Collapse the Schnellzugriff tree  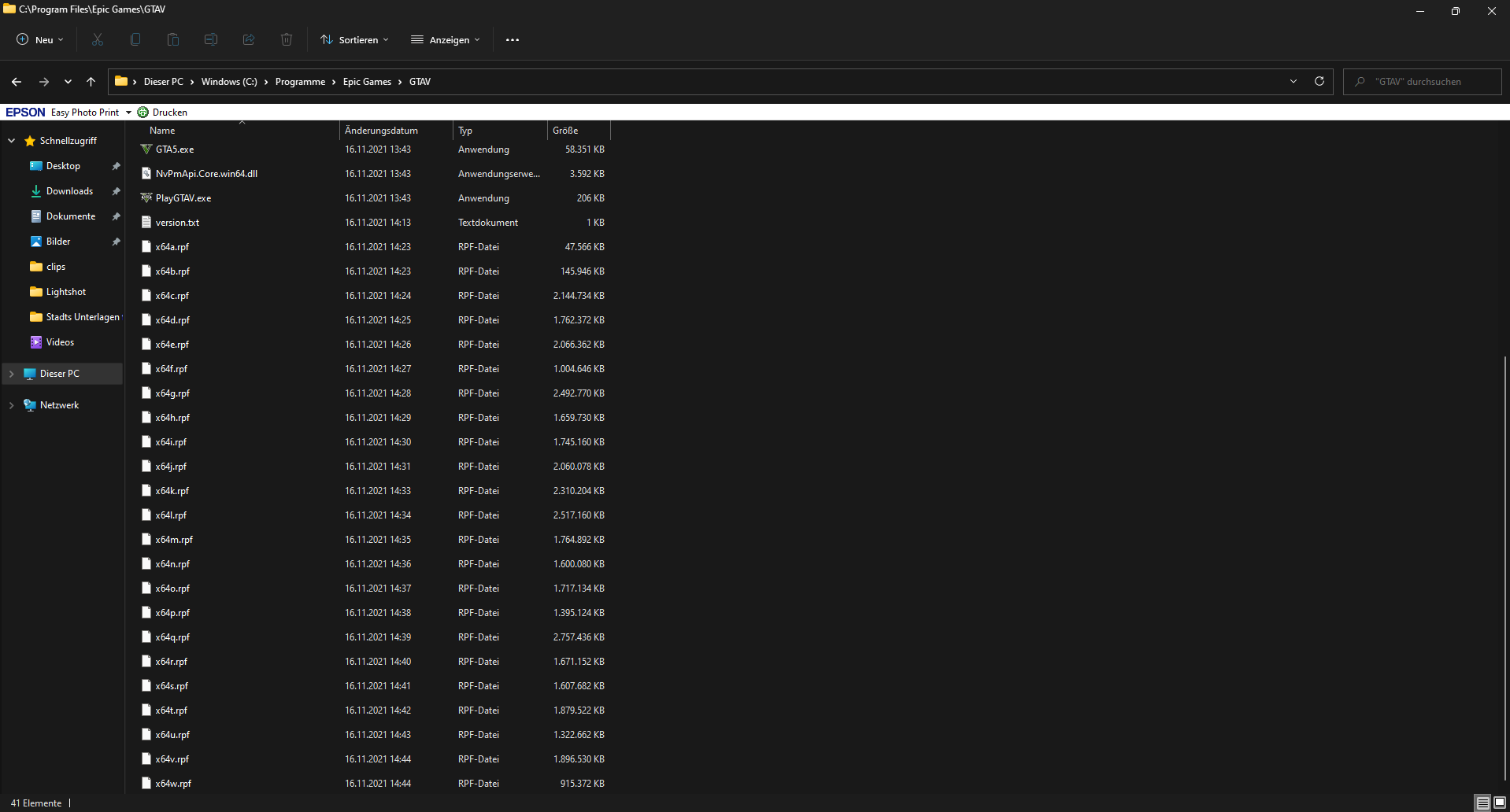[x=12, y=141]
